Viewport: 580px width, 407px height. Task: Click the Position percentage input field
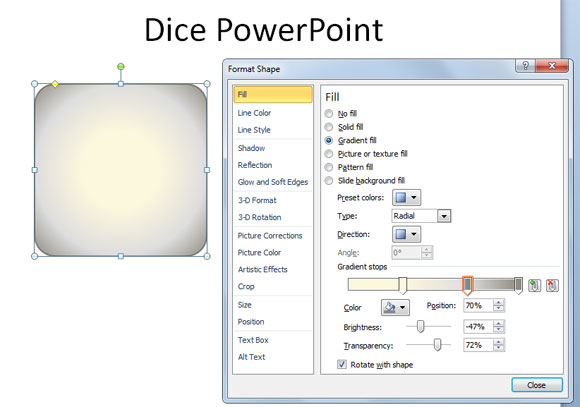(478, 306)
